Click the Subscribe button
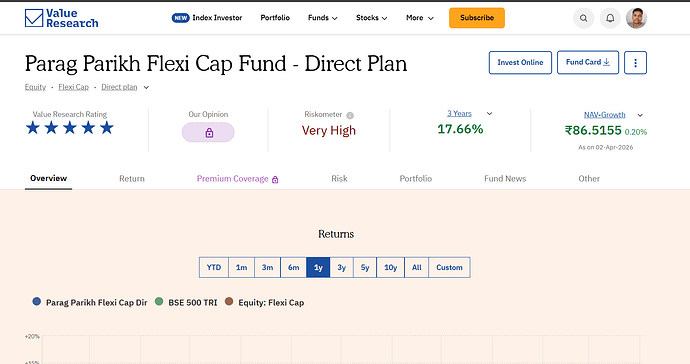 [x=477, y=18]
